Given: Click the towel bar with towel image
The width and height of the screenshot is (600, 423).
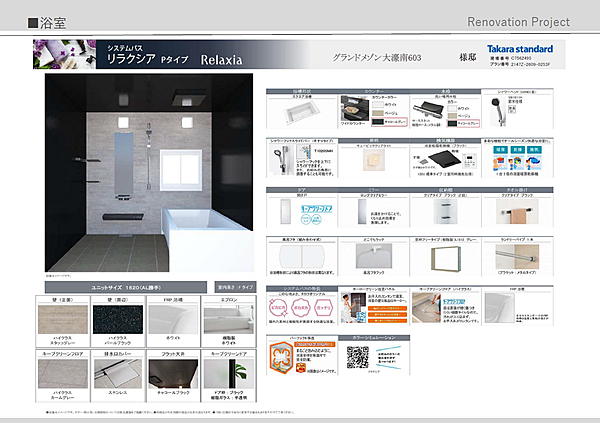Looking at the screenshot, I should [517, 212].
